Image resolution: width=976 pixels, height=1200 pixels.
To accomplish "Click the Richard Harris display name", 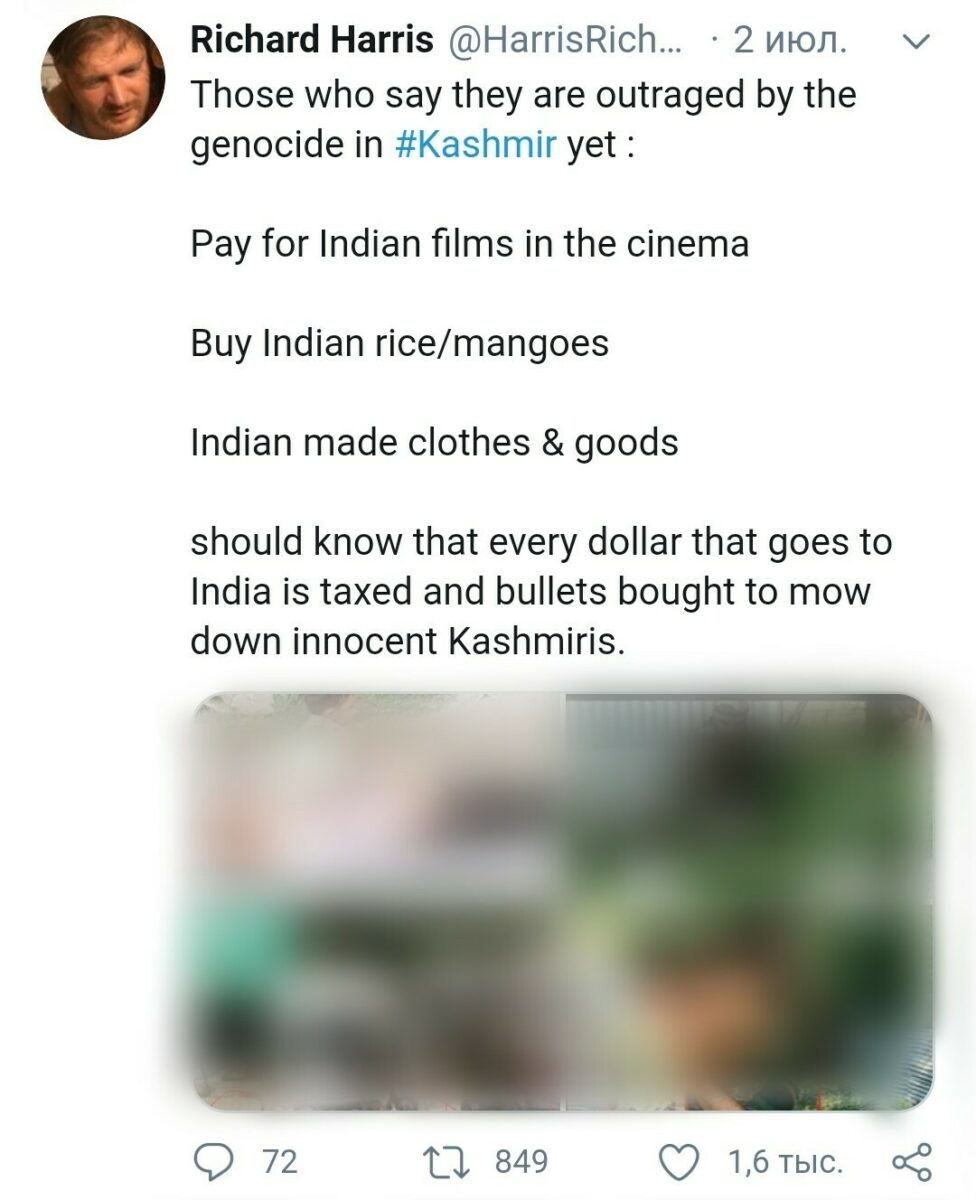I will coord(312,40).
